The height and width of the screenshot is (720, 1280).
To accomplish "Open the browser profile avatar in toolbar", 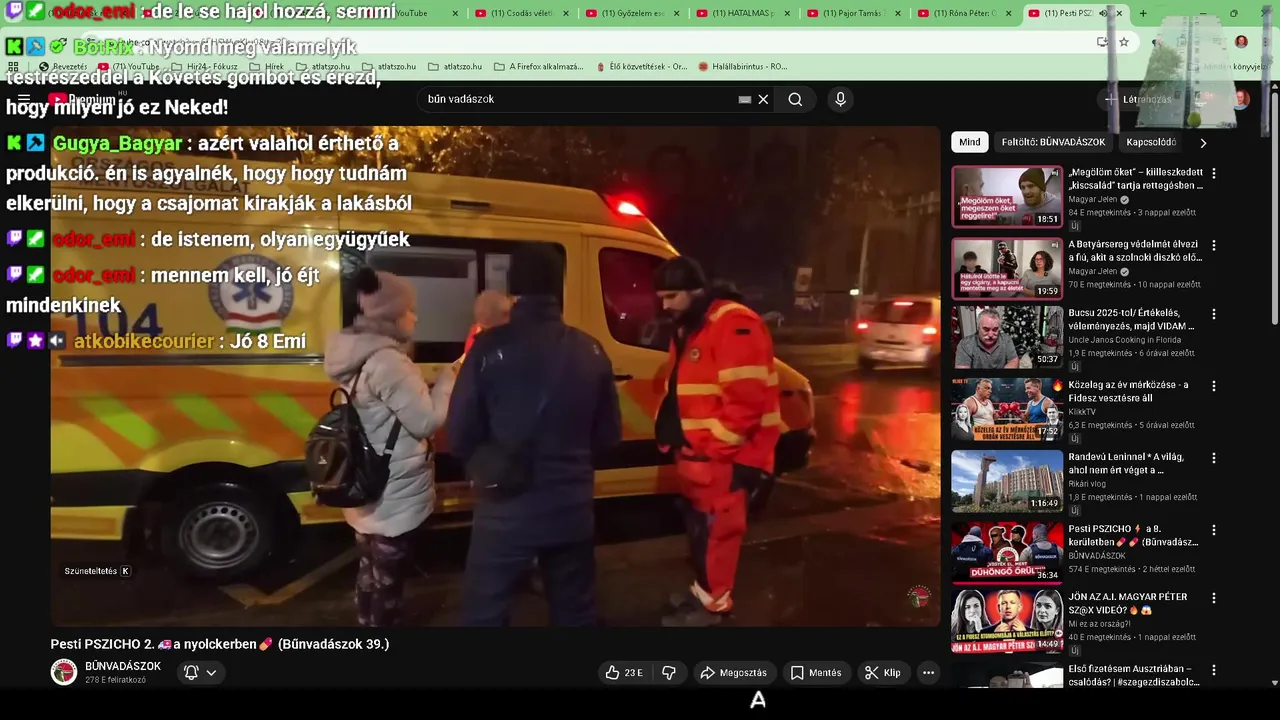I will tap(1241, 42).
